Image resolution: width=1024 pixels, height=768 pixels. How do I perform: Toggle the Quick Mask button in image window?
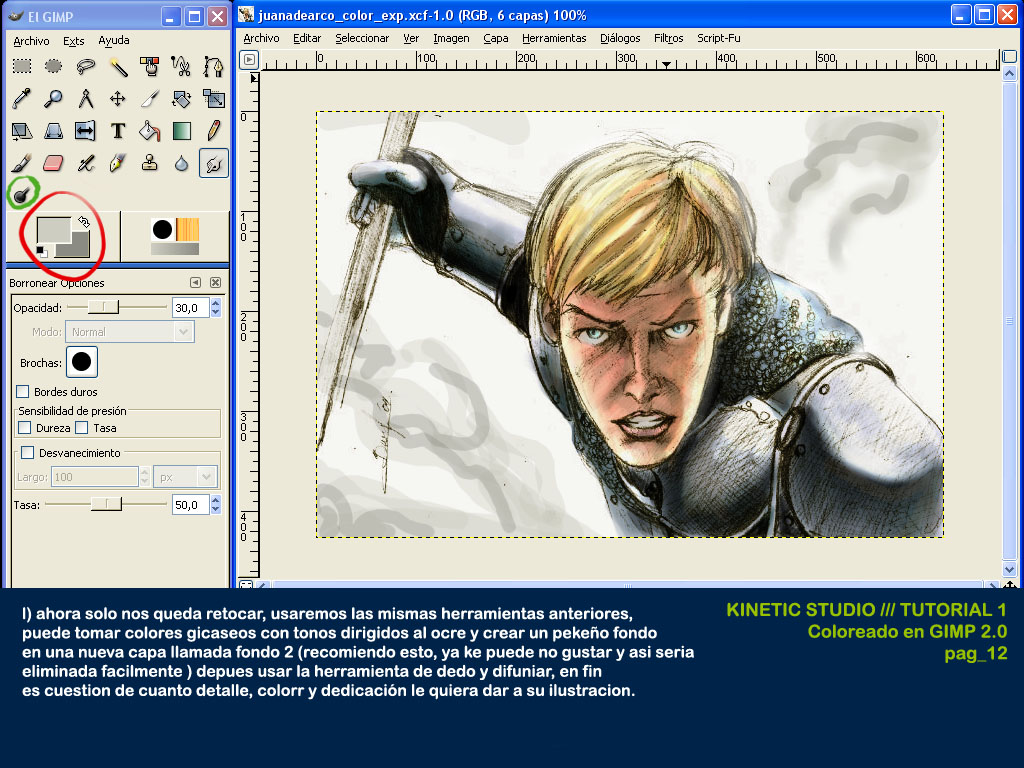pos(246,584)
